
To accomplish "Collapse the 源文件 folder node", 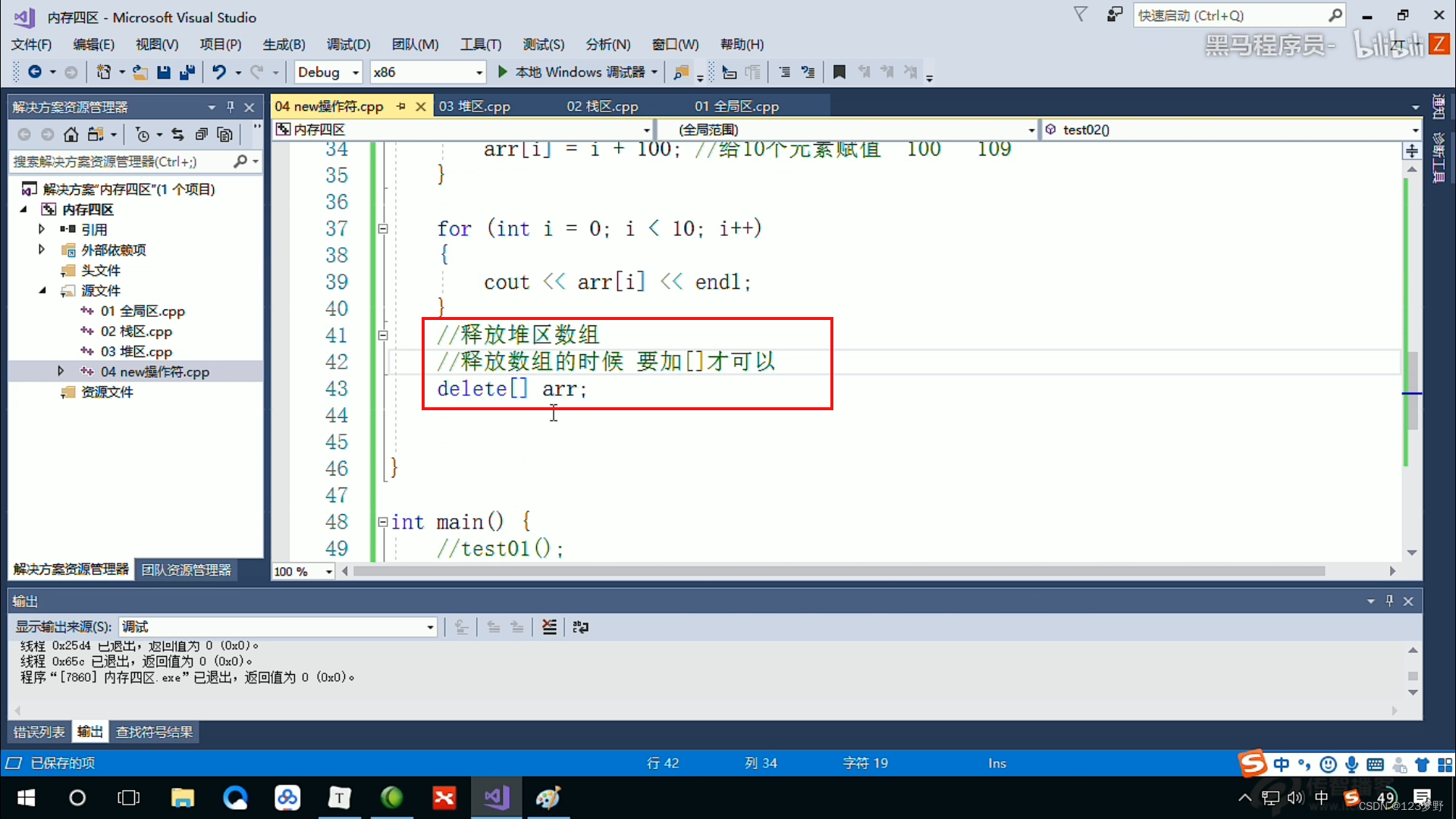I will (42, 290).
